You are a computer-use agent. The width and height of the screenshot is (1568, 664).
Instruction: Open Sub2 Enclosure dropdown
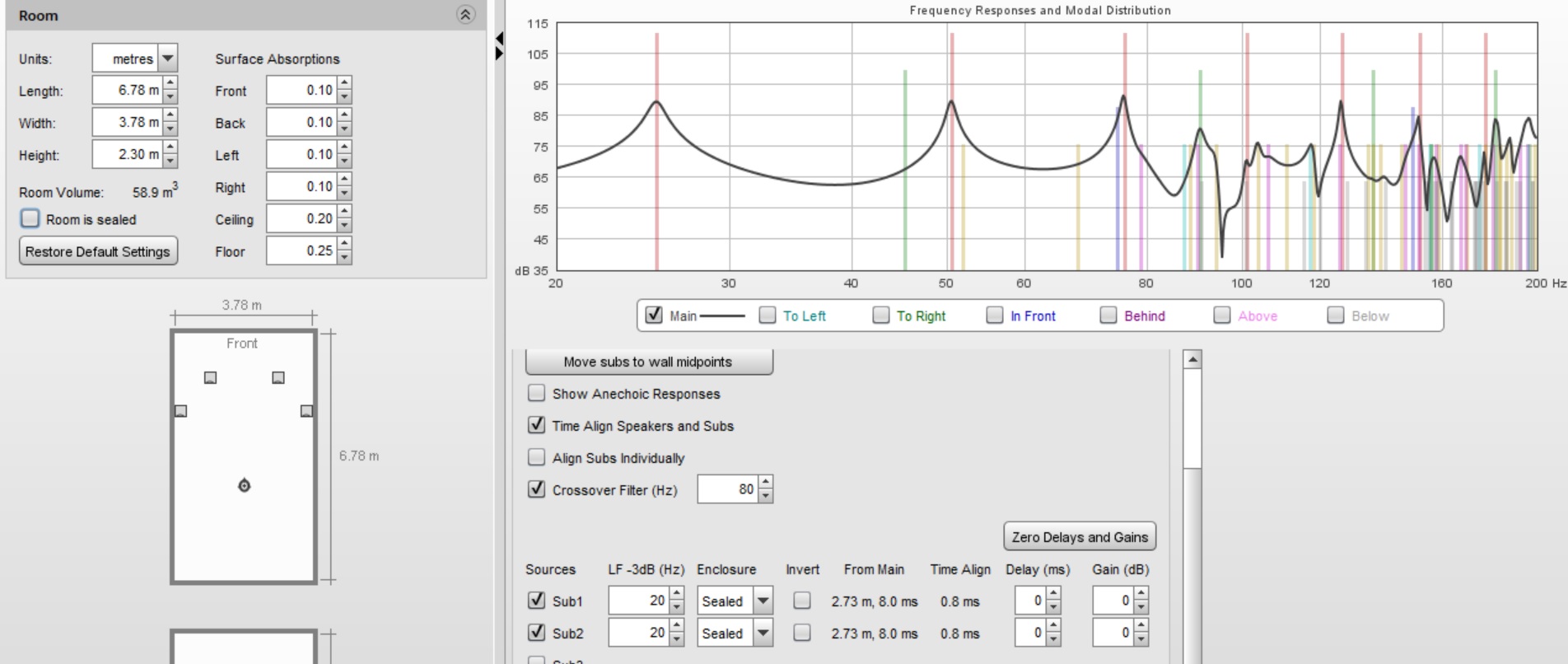click(763, 633)
